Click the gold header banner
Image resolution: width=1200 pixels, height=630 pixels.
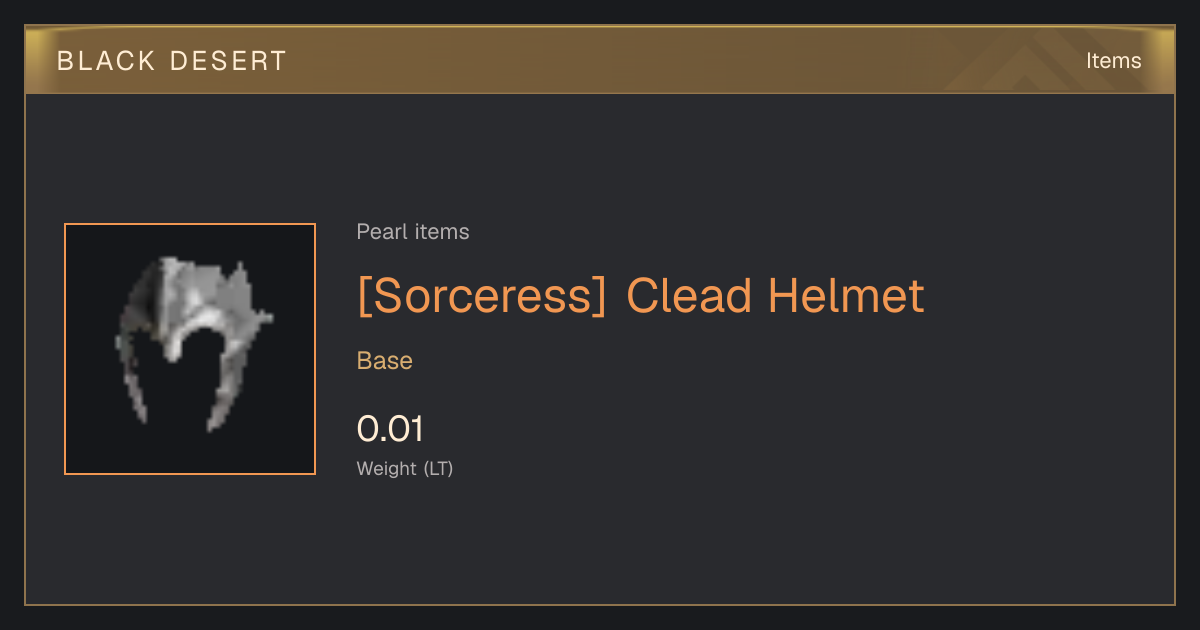click(x=600, y=60)
